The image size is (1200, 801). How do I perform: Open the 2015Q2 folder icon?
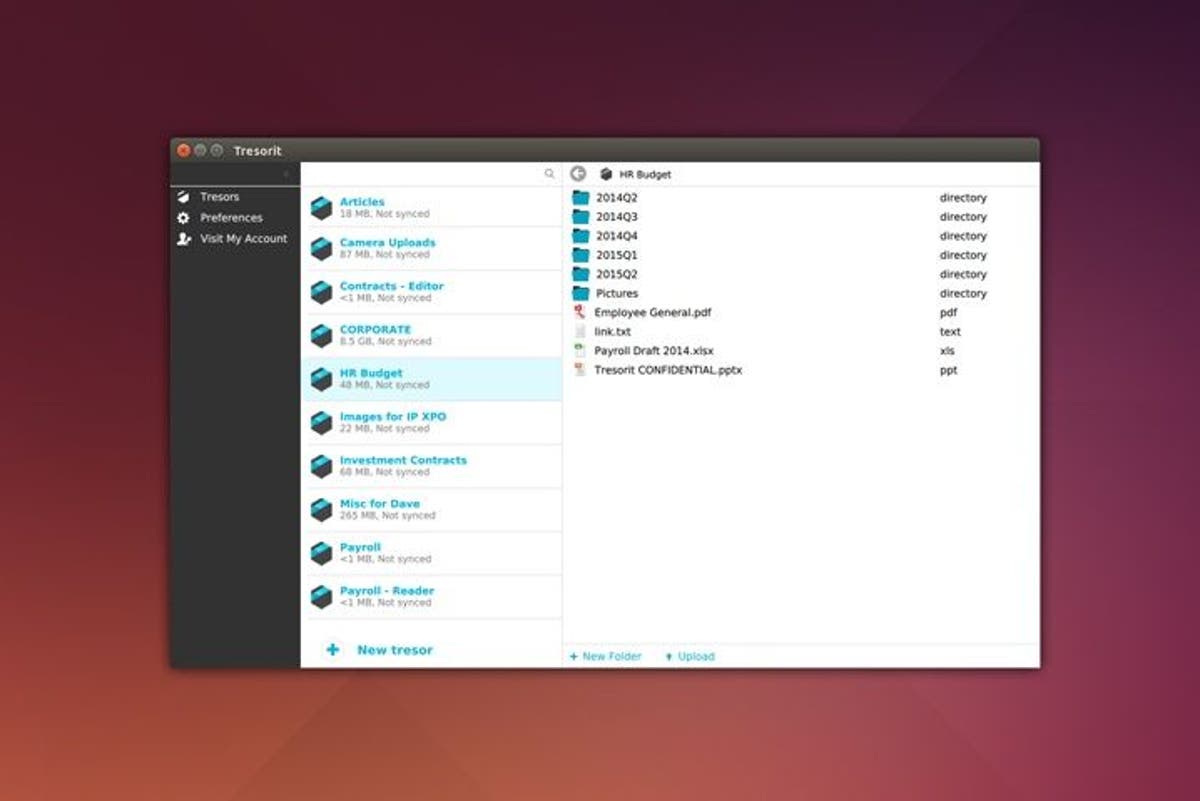[x=580, y=274]
